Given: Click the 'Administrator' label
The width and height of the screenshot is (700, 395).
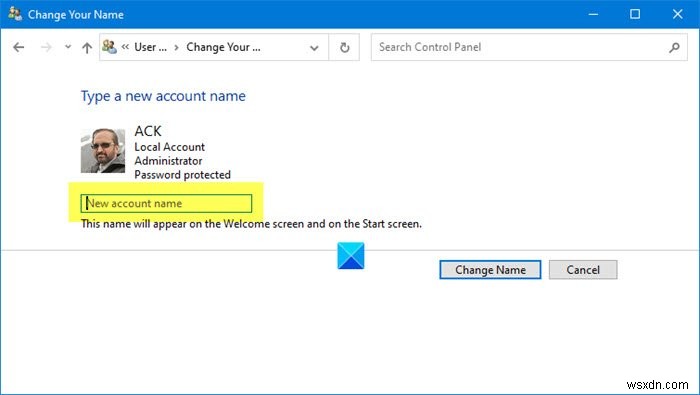Looking at the screenshot, I should coord(168,161).
